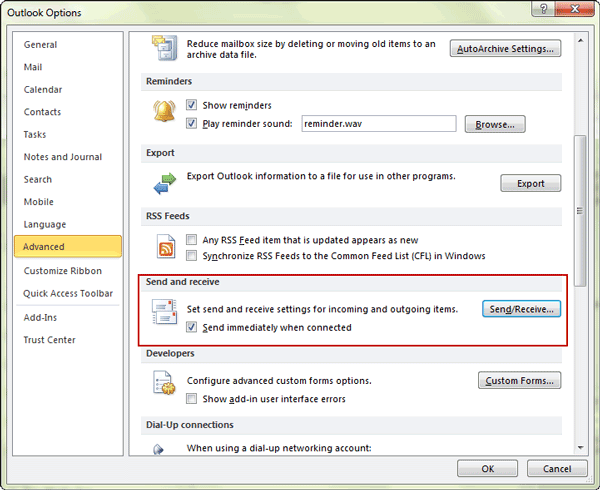Click the dial-up connections icon
This screenshot has width=600, height=490.
click(x=158, y=449)
